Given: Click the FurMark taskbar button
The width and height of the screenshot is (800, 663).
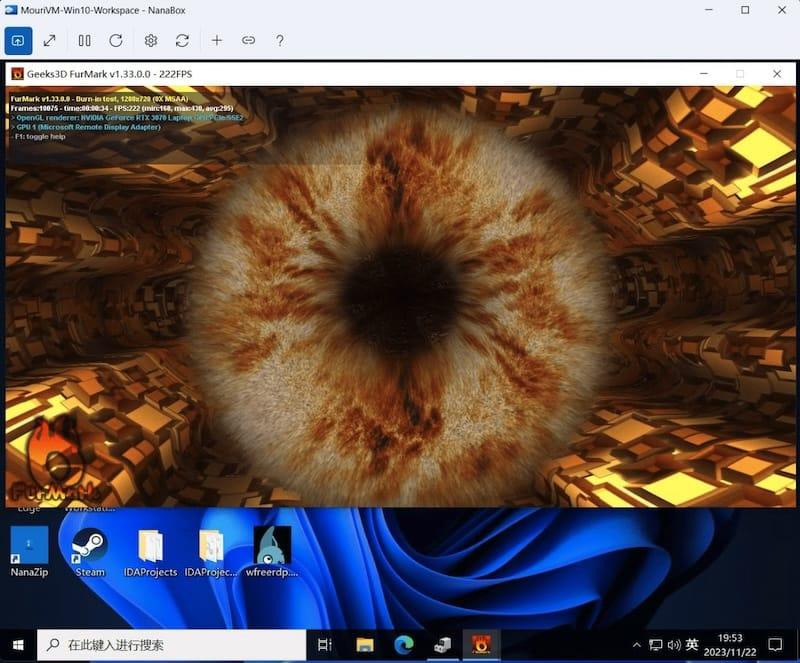Looking at the screenshot, I should pyautogui.click(x=481, y=645).
